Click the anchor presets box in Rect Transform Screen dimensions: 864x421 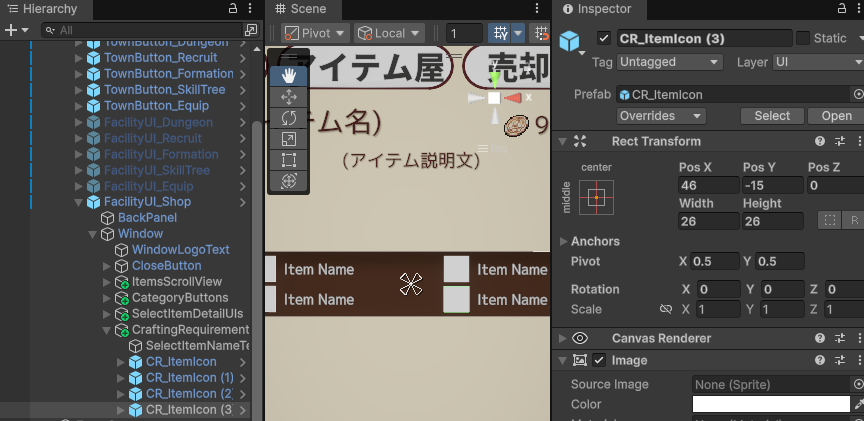(596, 197)
